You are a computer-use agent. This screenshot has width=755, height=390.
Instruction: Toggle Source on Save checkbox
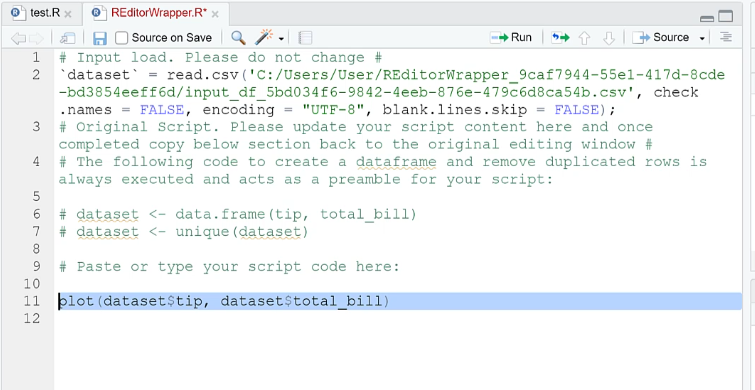(x=122, y=38)
